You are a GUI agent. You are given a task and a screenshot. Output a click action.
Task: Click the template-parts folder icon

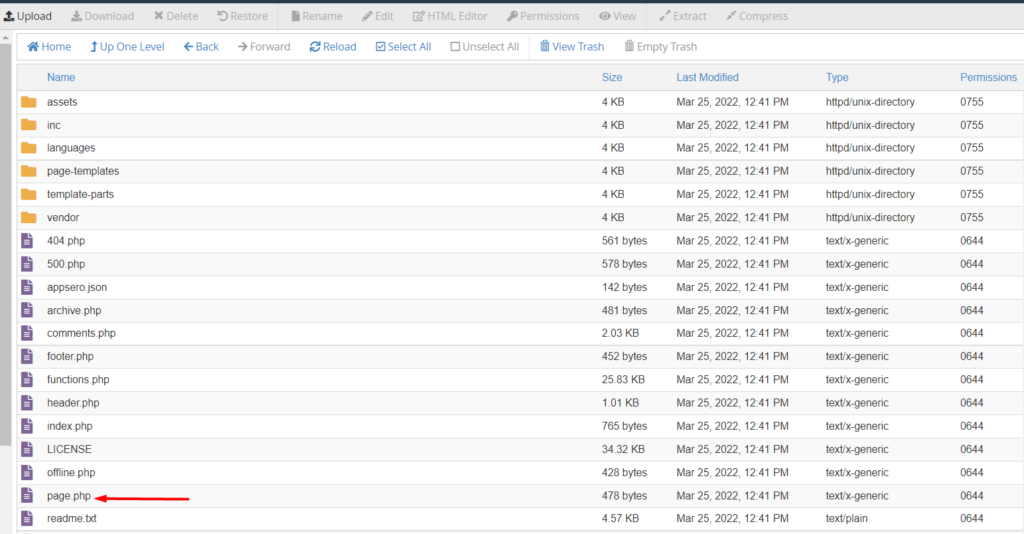point(29,195)
